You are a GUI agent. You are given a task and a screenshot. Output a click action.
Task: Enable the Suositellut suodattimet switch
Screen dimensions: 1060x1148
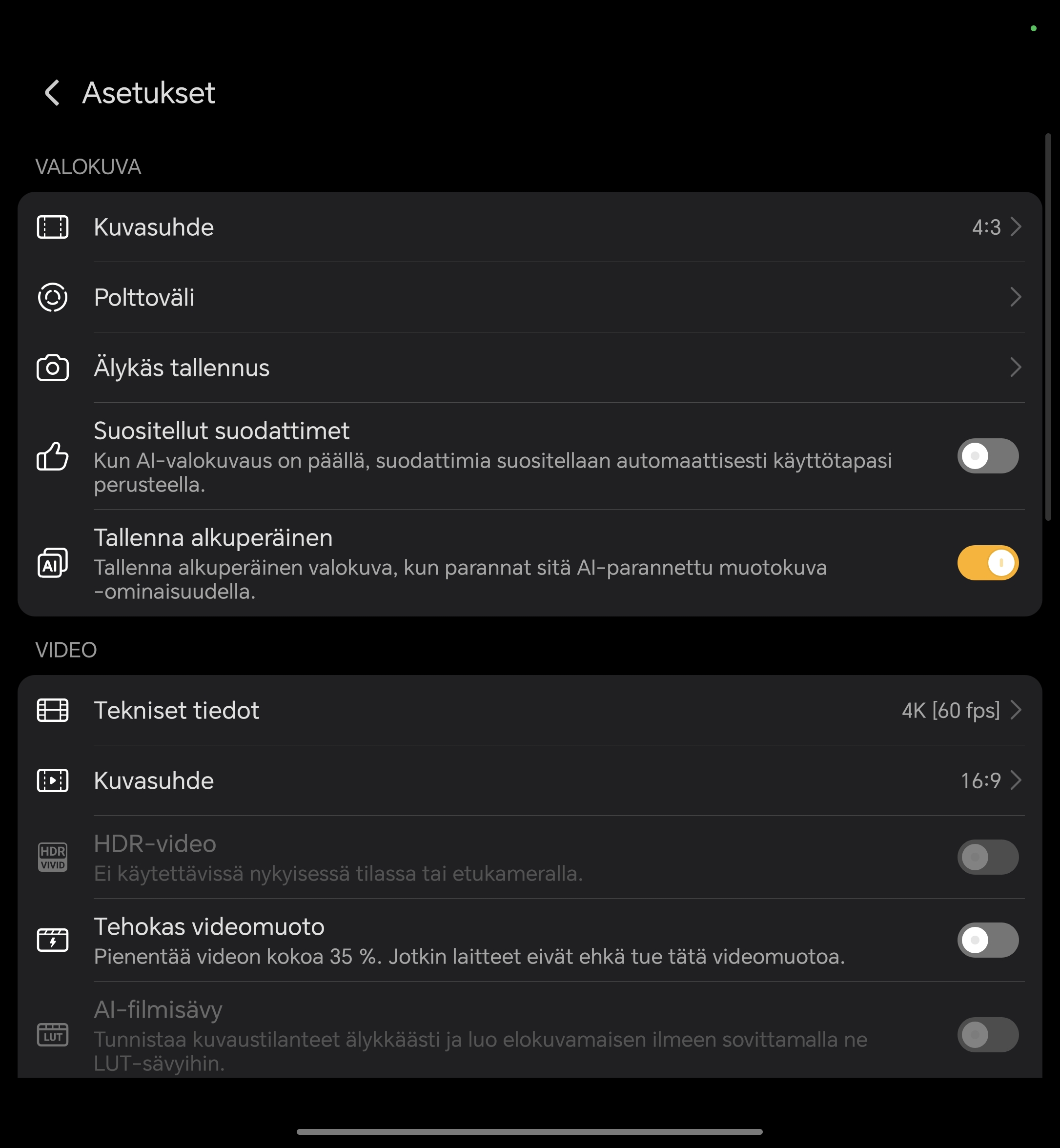tap(988, 456)
